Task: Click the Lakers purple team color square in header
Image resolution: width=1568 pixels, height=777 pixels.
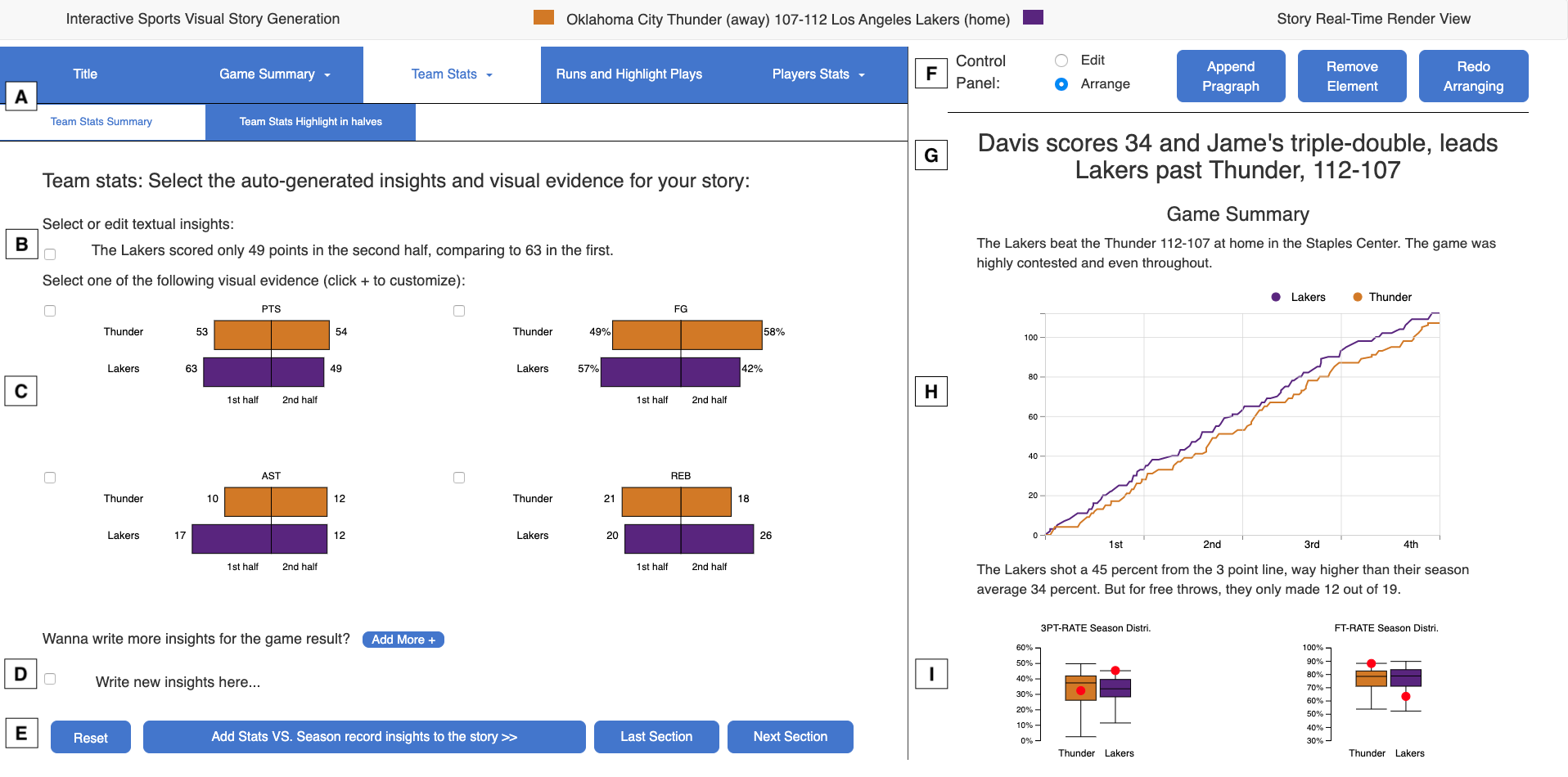Action: pyautogui.click(x=1033, y=17)
